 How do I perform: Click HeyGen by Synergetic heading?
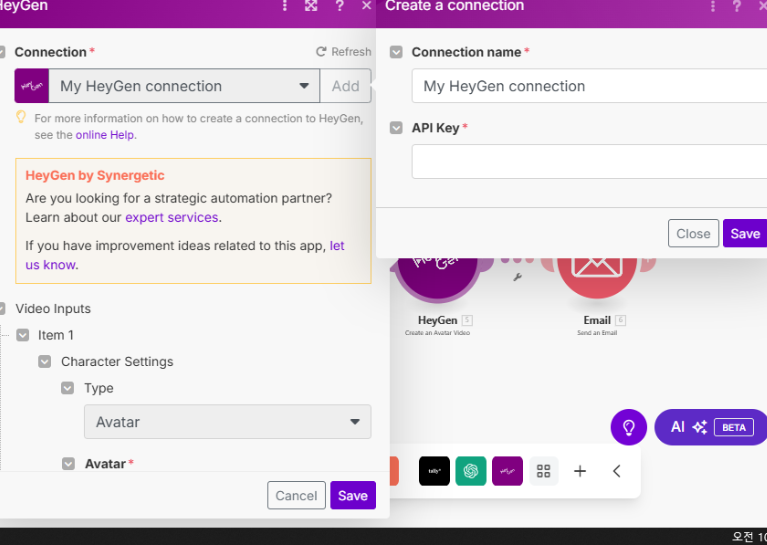pos(95,175)
